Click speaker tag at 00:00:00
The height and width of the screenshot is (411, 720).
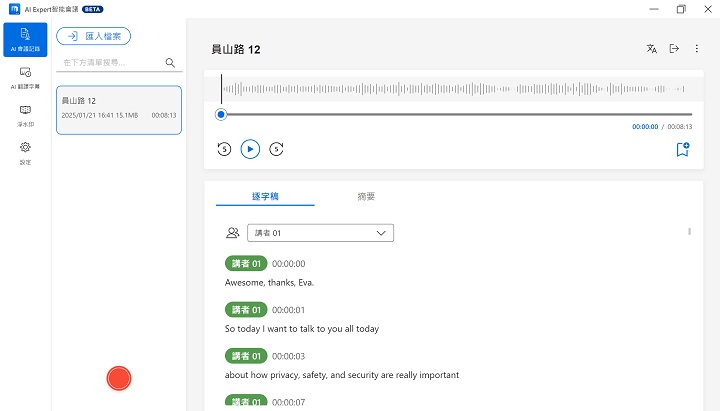246,264
